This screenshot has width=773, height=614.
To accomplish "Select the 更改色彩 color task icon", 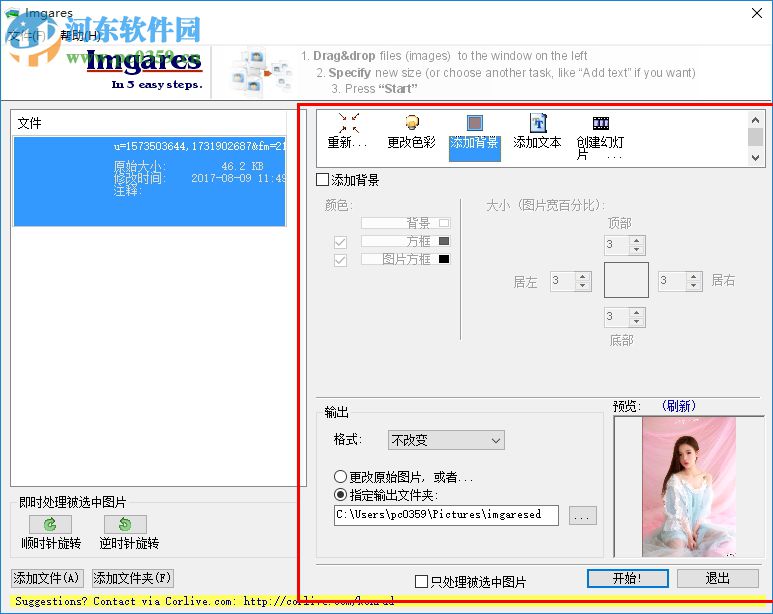I will 411,132.
